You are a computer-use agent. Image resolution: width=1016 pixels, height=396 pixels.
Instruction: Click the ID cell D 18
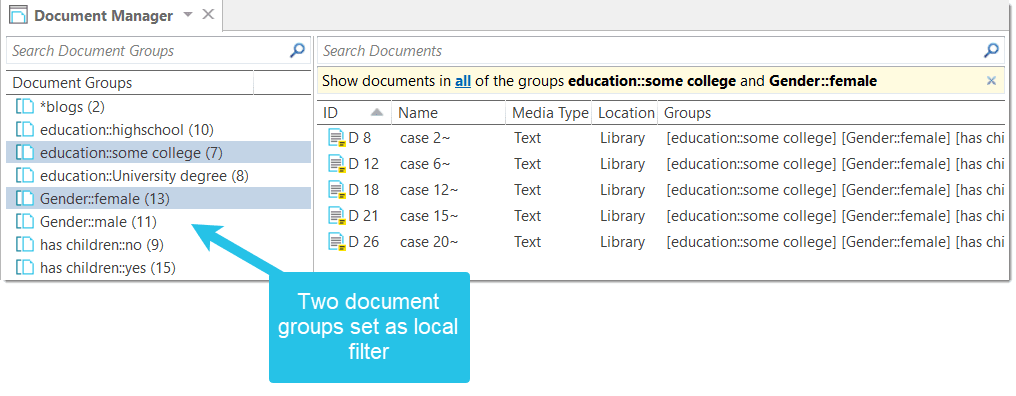point(364,190)
